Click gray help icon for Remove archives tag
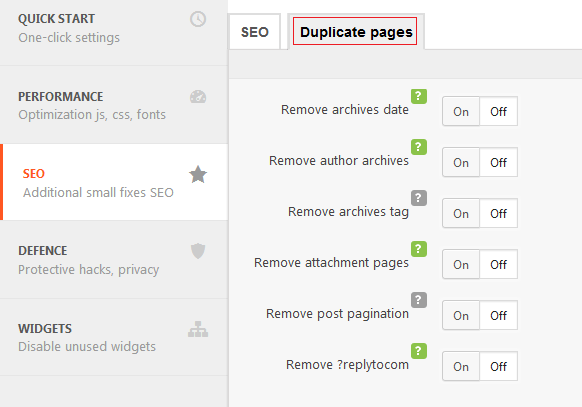This screenshot has width=582, height=407. point(419,198)
